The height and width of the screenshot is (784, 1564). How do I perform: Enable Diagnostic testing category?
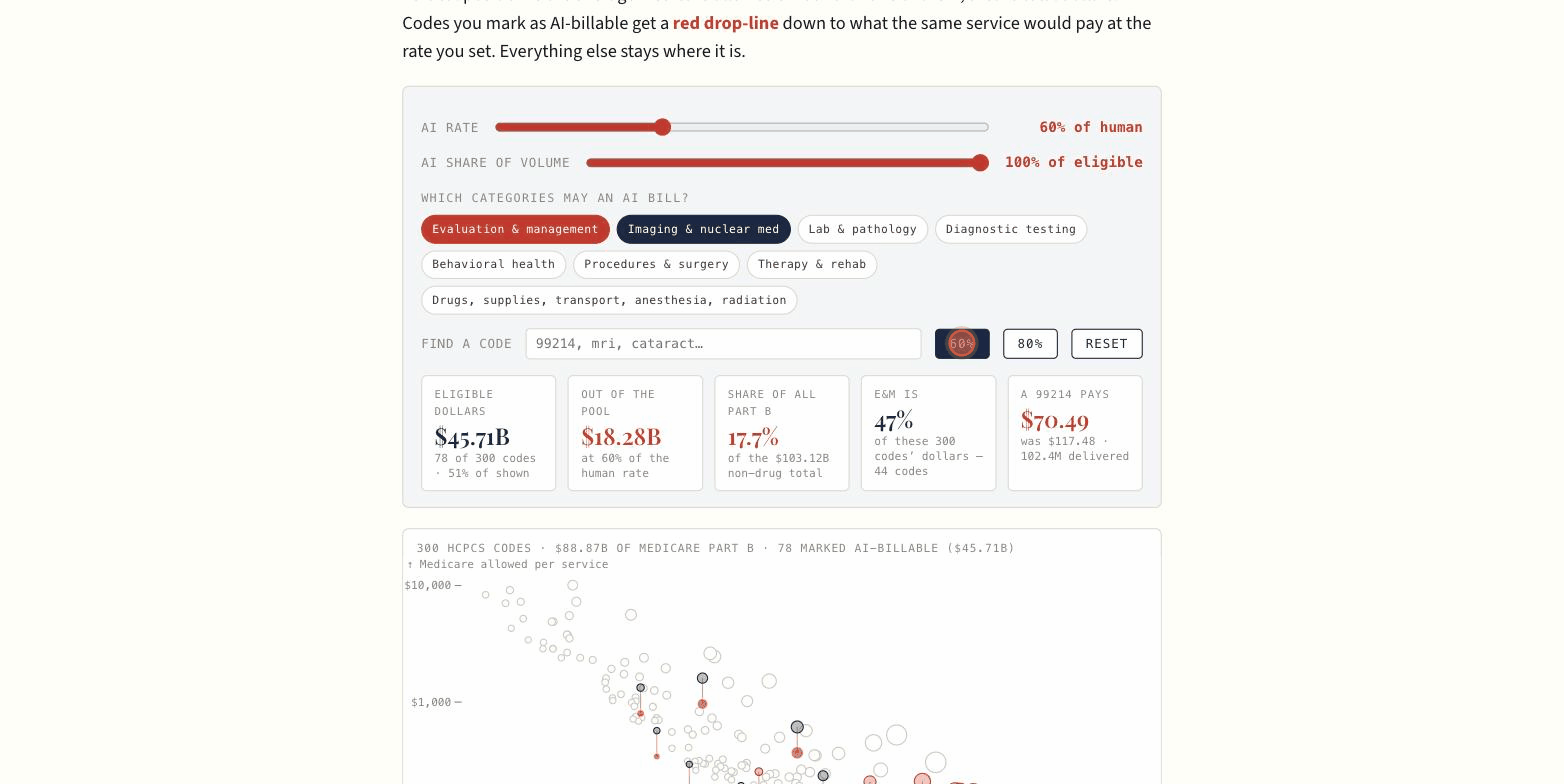tap(1010, 229)
